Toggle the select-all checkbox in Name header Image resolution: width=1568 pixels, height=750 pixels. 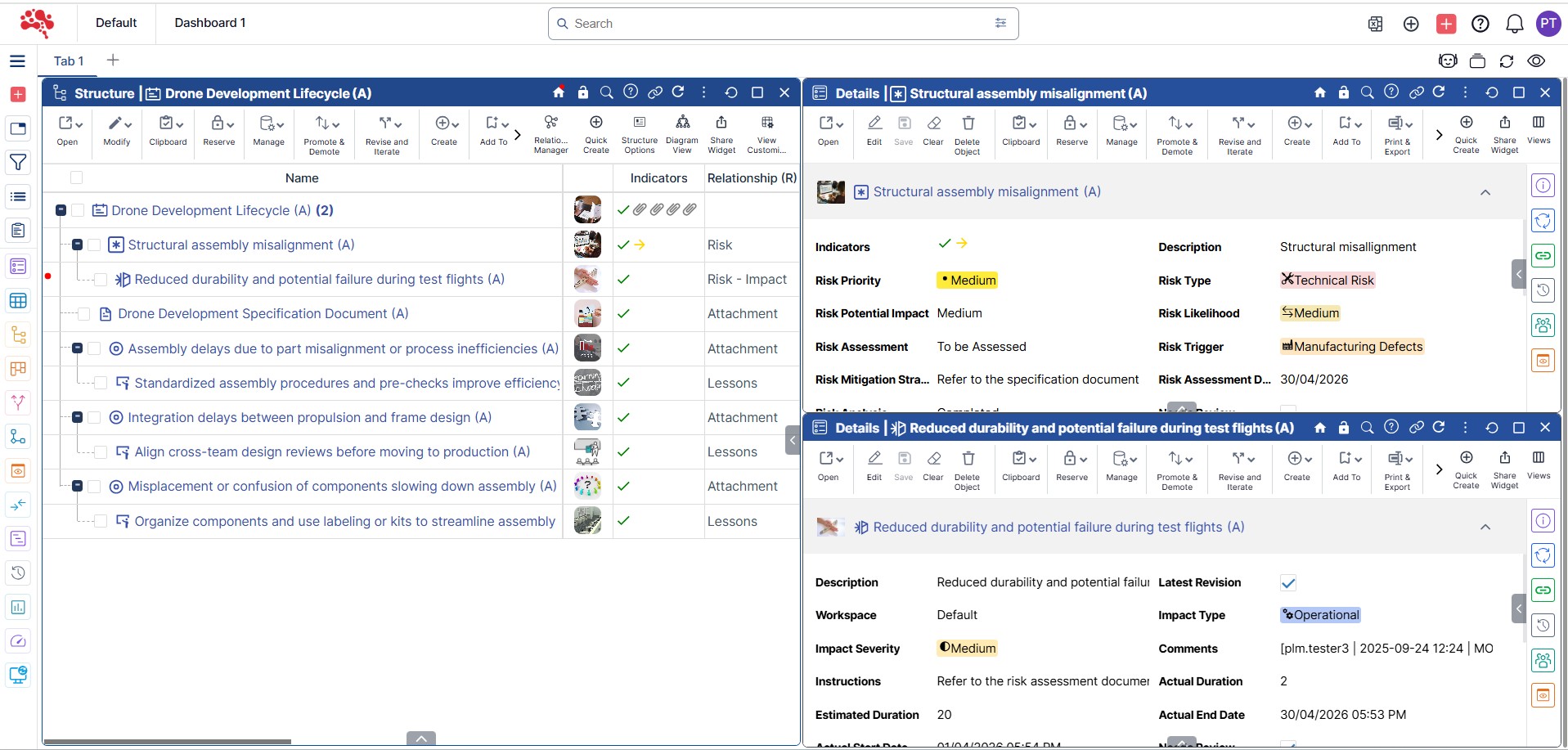pyautogui.click(x=77, y=177)
